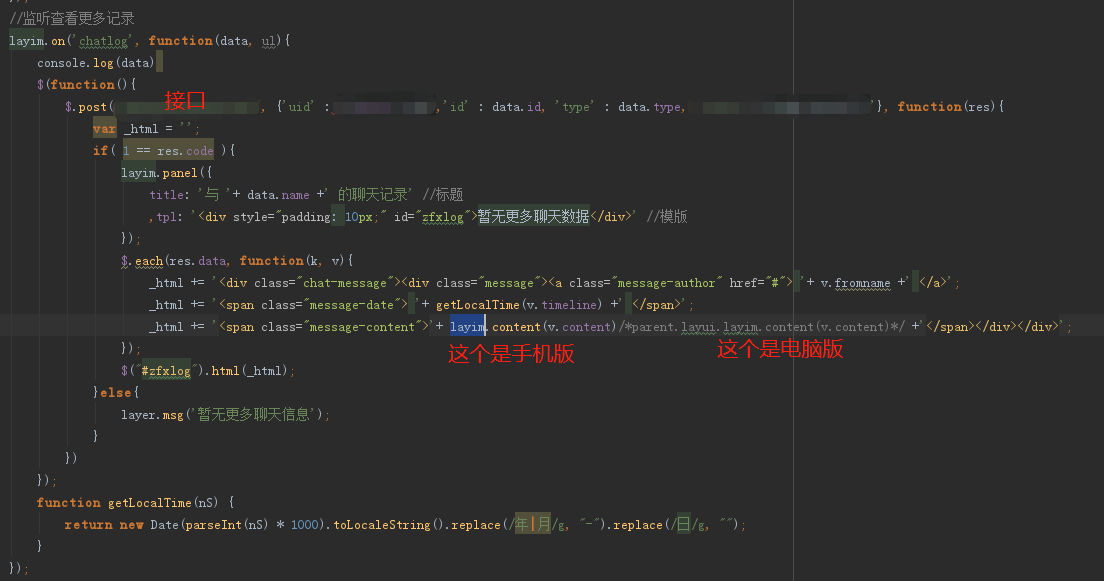Select the 'uid' key in post params
The image size is (1104, 581).
(x=300, y=106)
